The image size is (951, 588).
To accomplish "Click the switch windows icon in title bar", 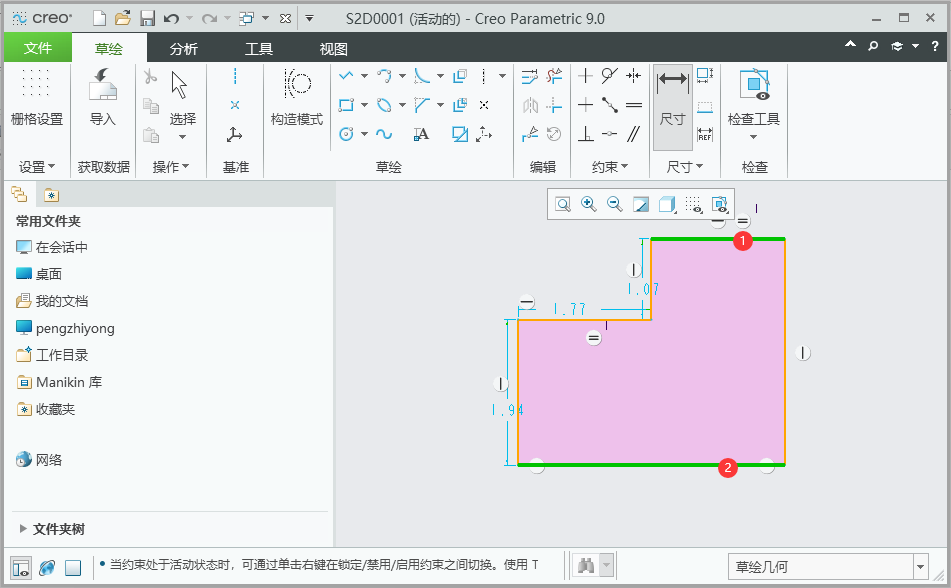I will point(246,19).
